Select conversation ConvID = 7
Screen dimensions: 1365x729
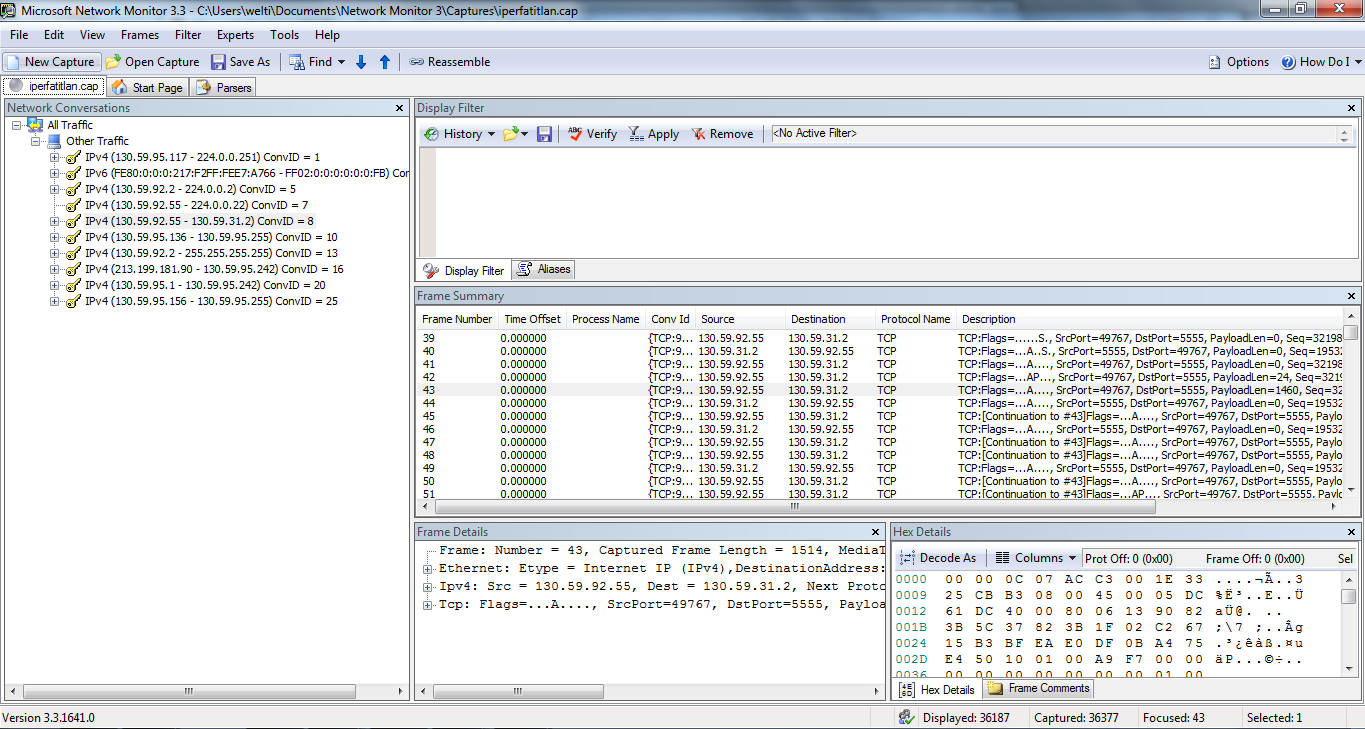coord(196,205)
